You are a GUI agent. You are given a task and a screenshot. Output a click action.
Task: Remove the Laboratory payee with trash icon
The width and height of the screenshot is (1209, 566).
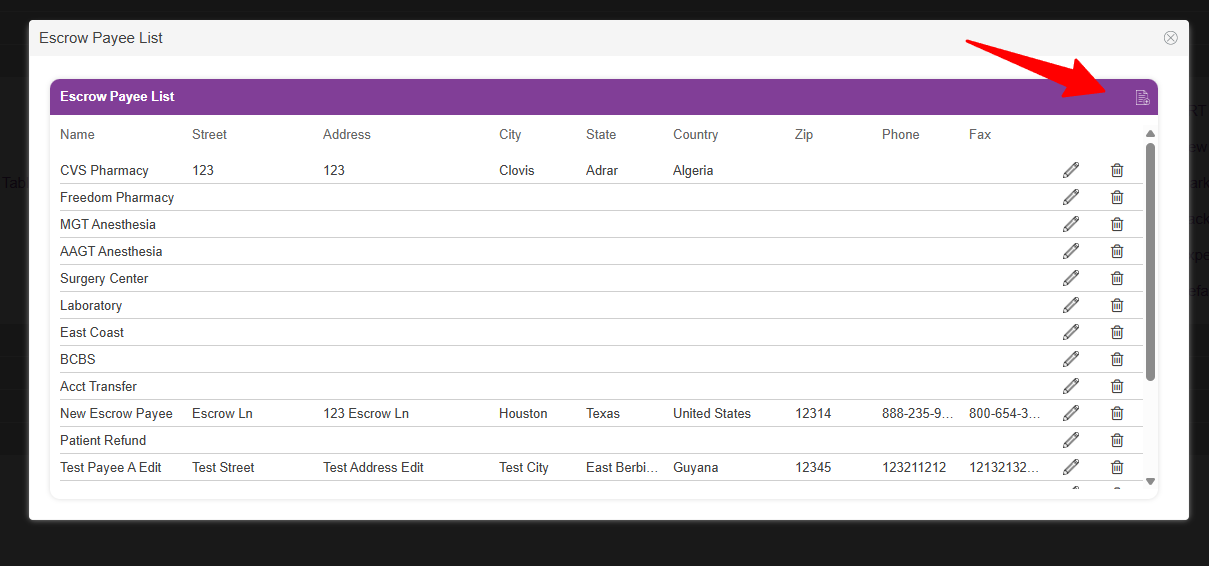(1117, 305)
